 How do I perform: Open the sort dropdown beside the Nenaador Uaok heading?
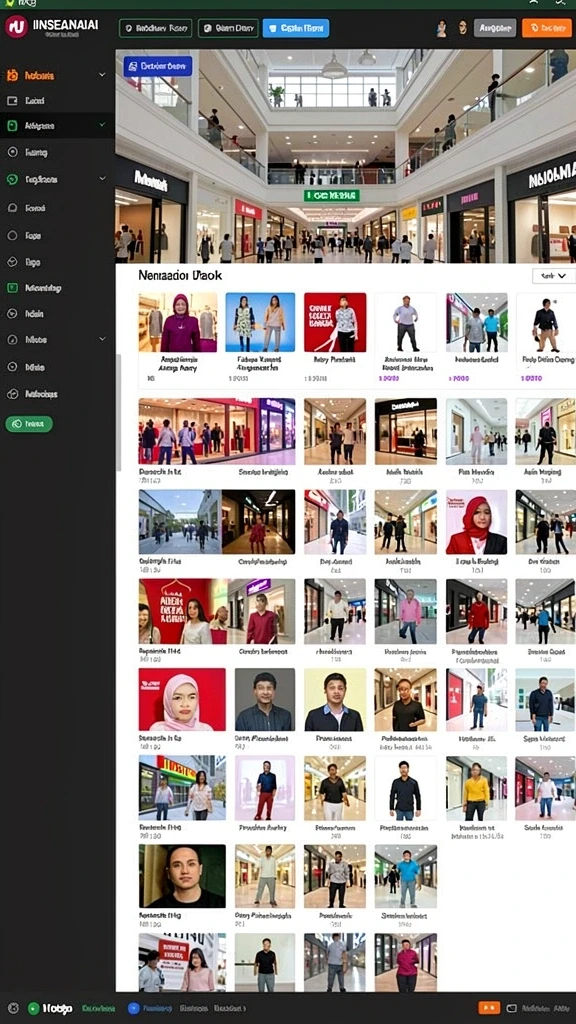(x=554, y=276)
